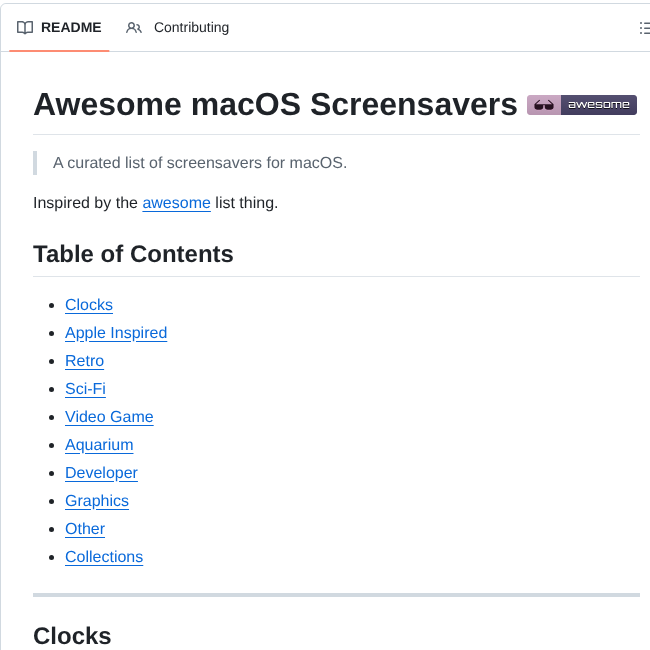Screen dimensions: 650x650
Task: Visit the Graphics contents link
Action: point(97,501)
